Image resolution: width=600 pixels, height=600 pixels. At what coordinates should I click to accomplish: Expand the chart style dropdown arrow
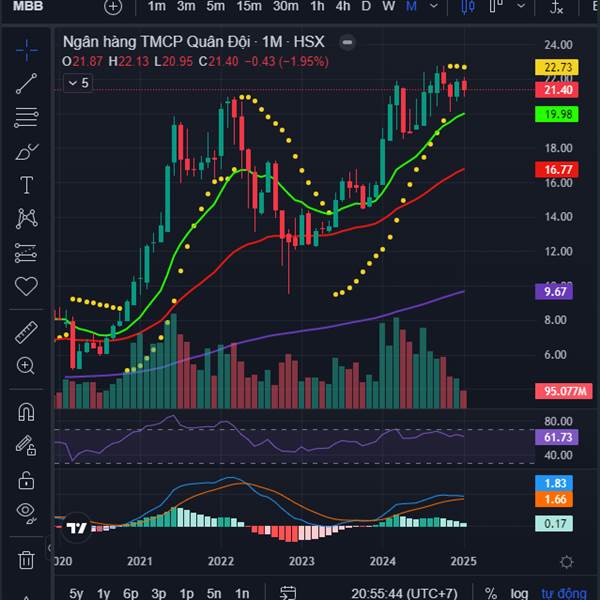521,6
